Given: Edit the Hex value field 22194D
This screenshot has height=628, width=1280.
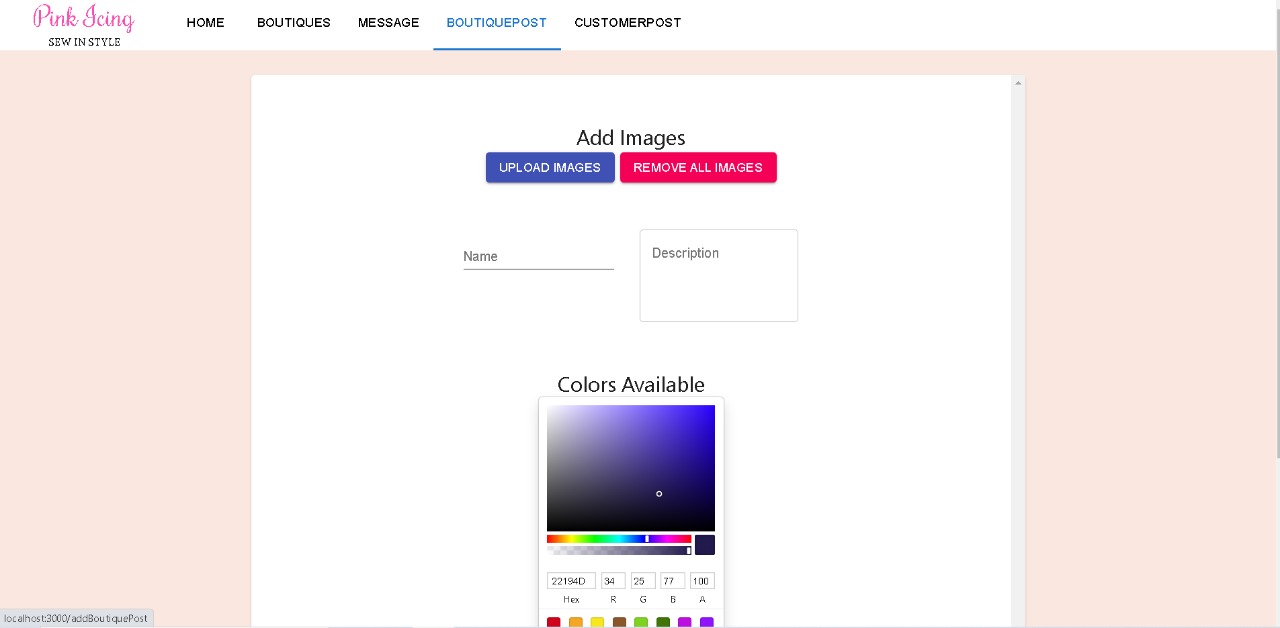Looking at the screenshot, I should pyautogui.click(x=571, y=581).
